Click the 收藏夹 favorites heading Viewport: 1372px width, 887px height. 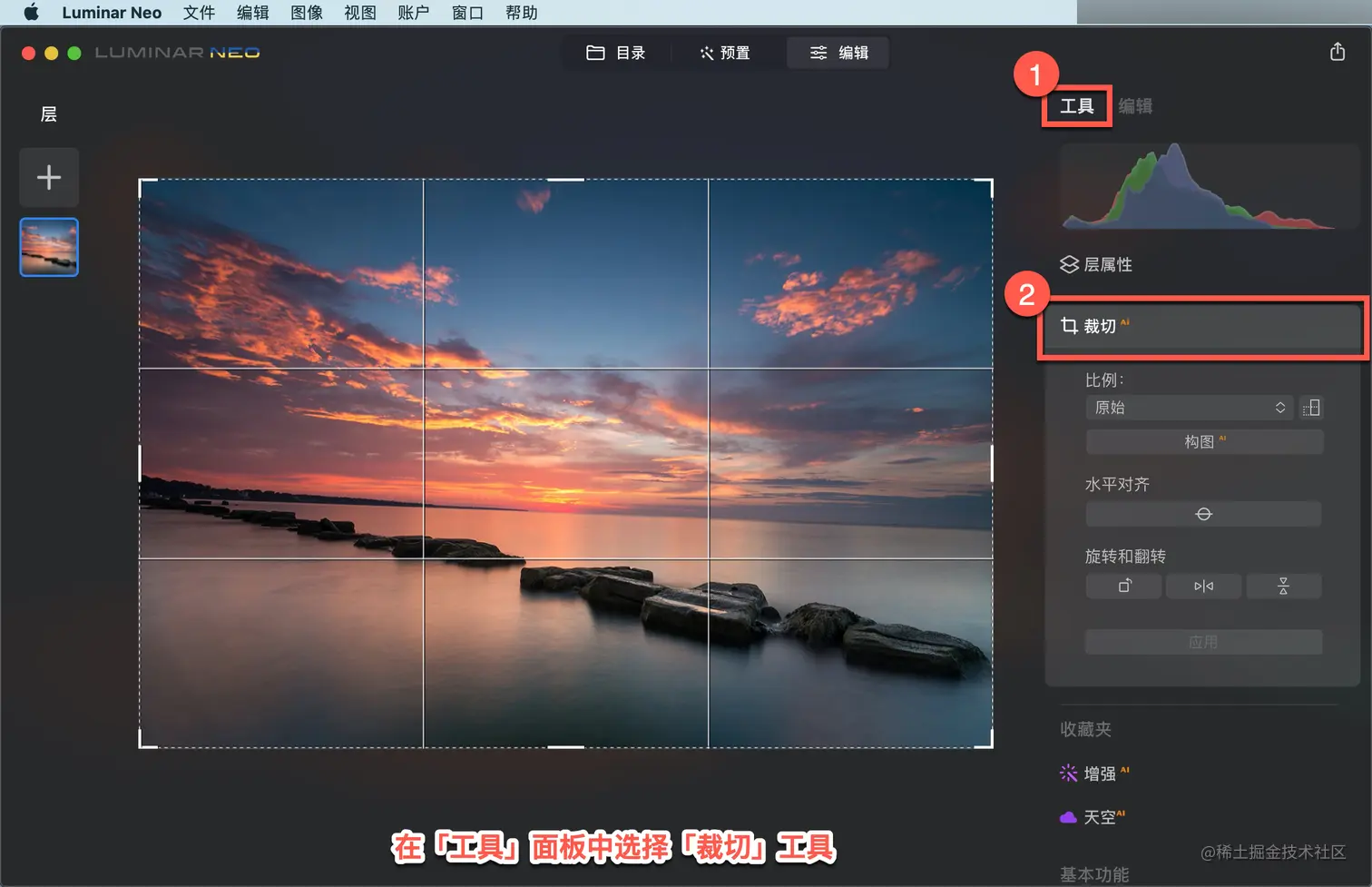[1085, 729]
